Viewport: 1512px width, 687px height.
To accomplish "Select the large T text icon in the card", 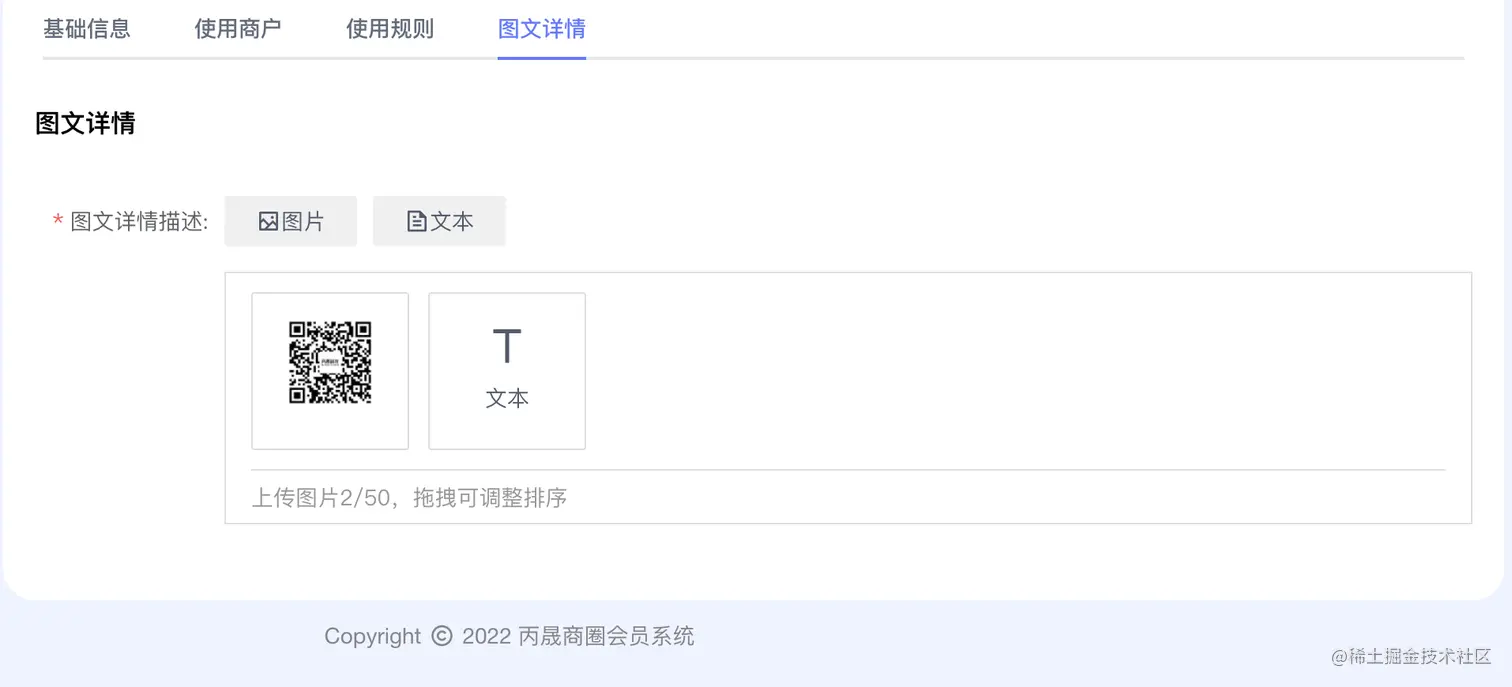I will point(506,344).
